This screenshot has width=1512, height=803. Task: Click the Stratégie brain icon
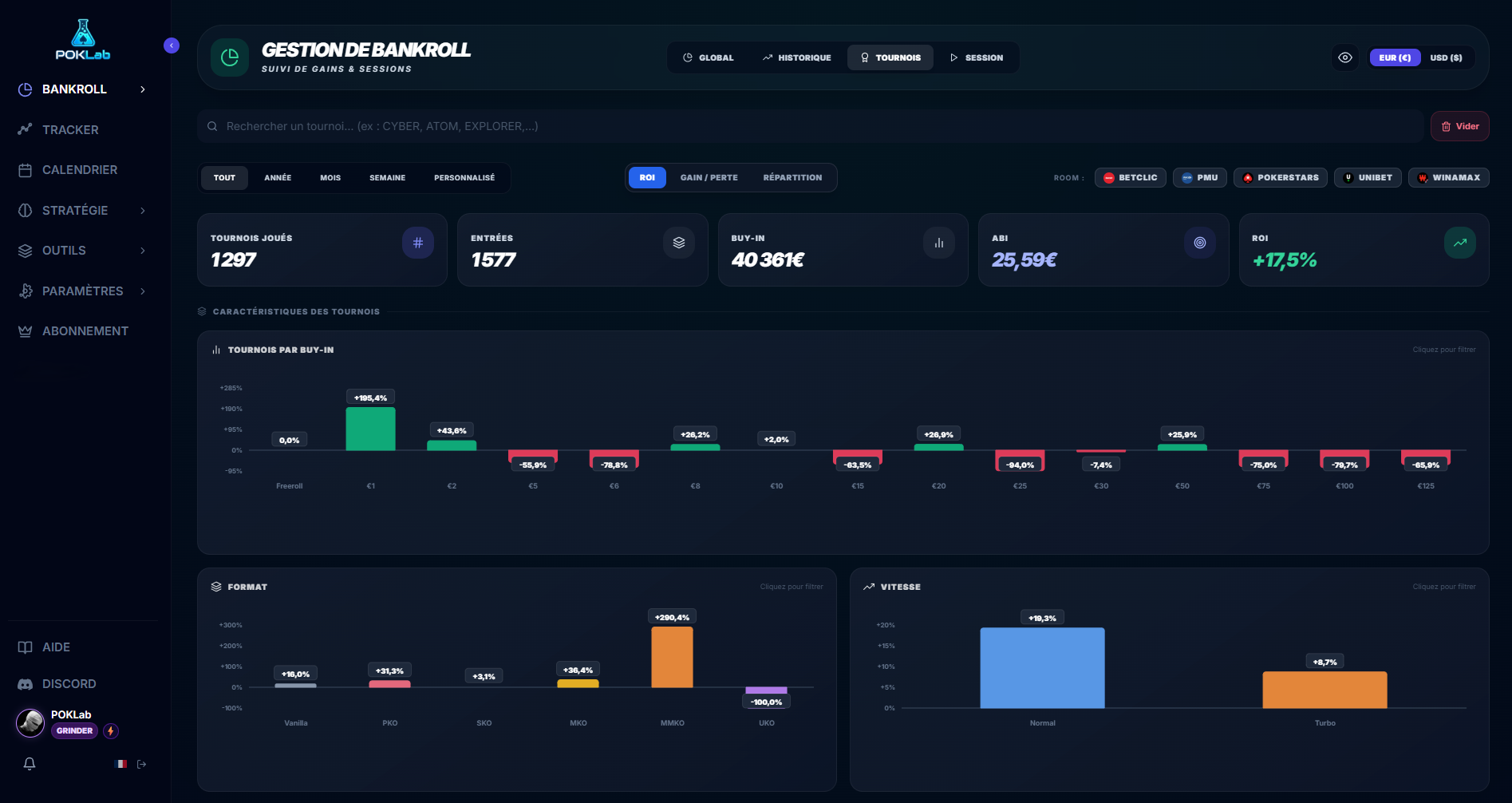pyautogui.click(x=26, y=211)
